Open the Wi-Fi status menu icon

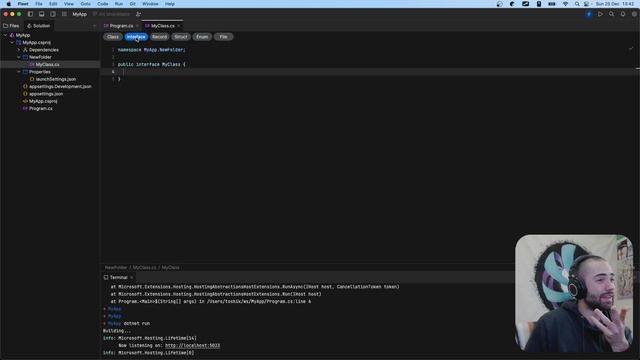[565, 4]
